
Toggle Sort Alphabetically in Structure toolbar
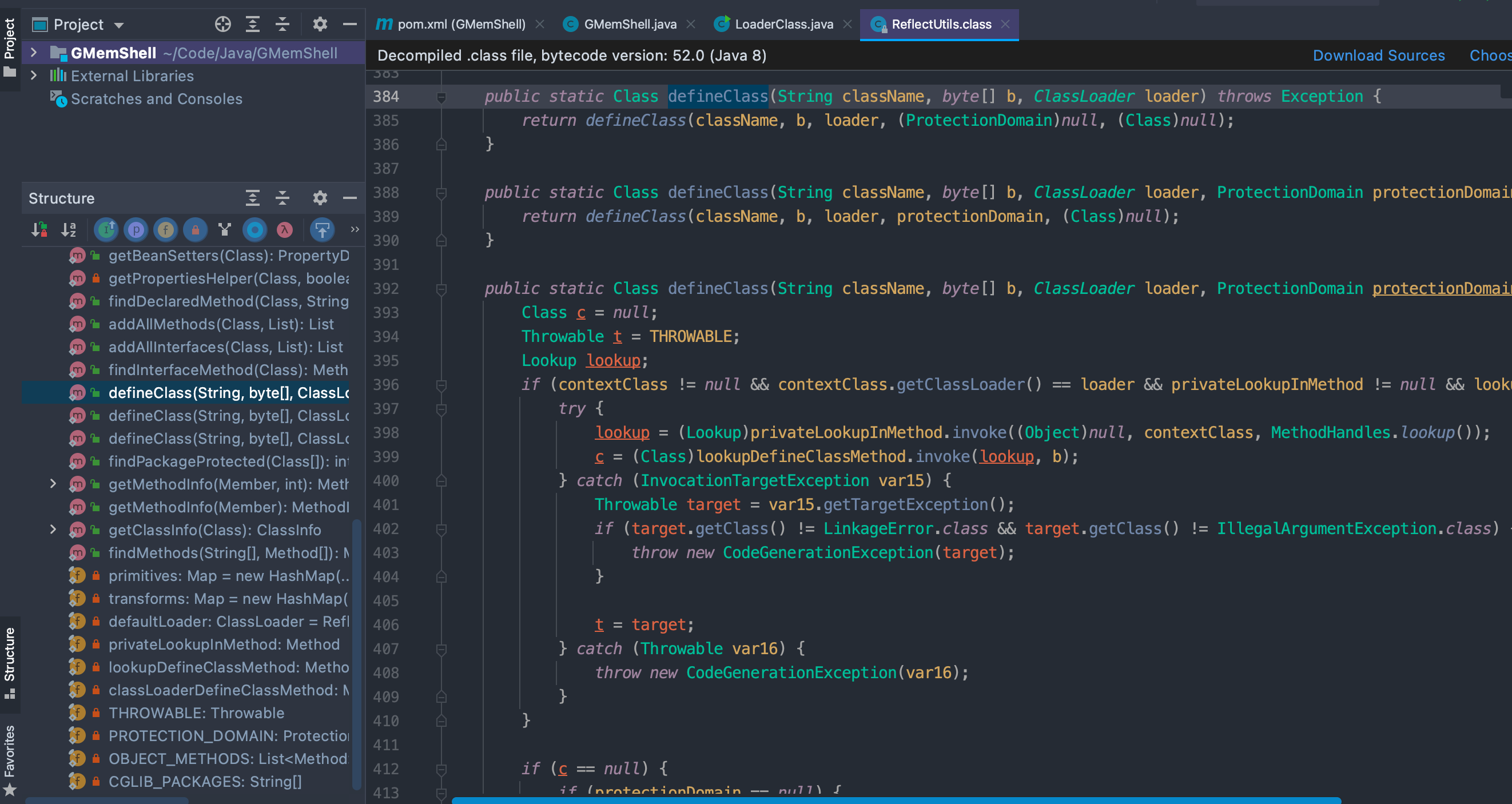pos(69,229)
